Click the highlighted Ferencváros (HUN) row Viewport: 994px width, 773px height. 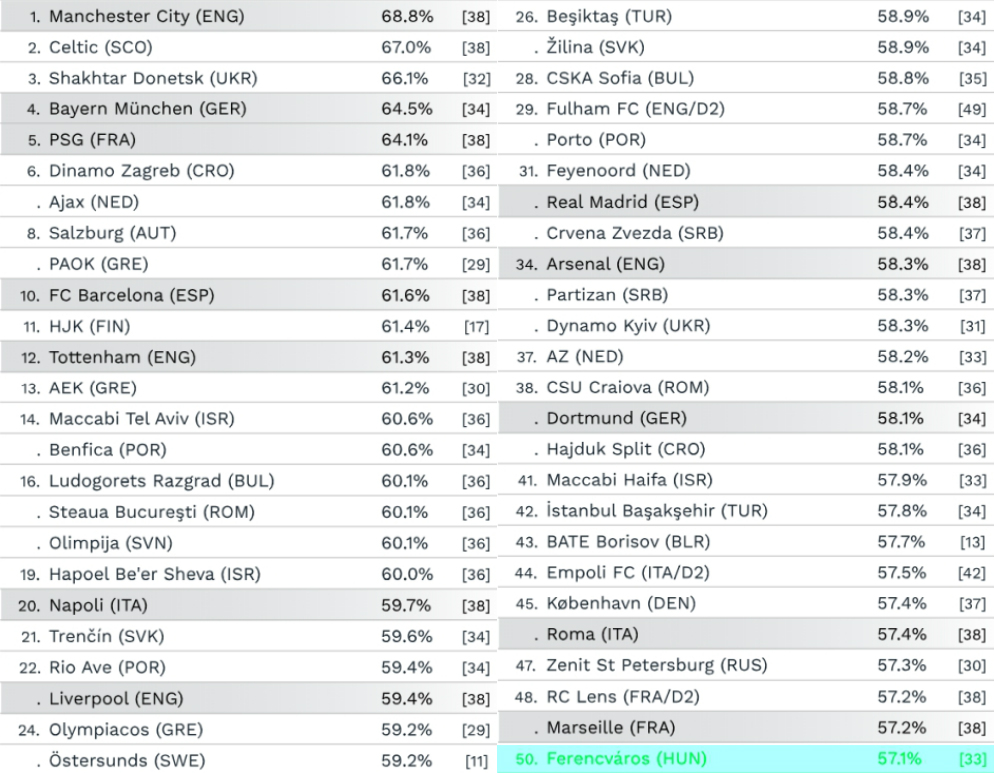click(746, 758)
